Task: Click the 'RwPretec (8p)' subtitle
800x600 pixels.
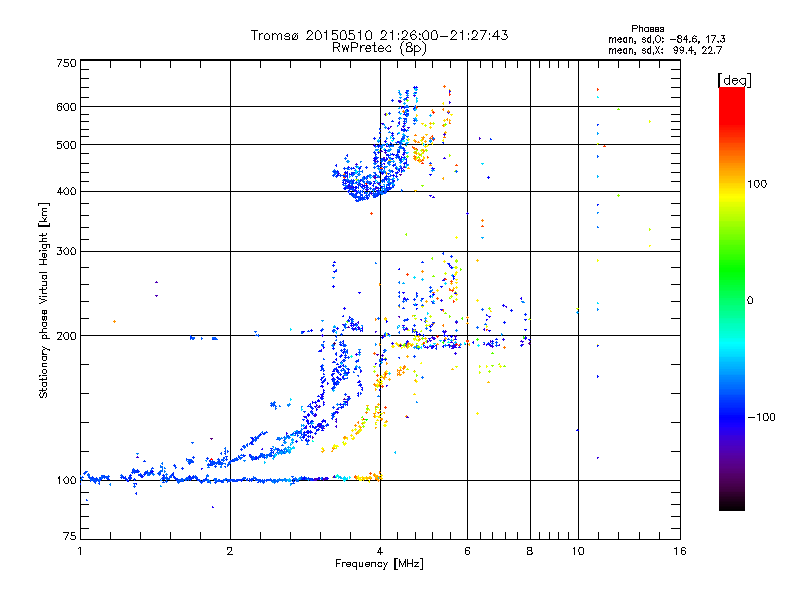Action: 379,48
